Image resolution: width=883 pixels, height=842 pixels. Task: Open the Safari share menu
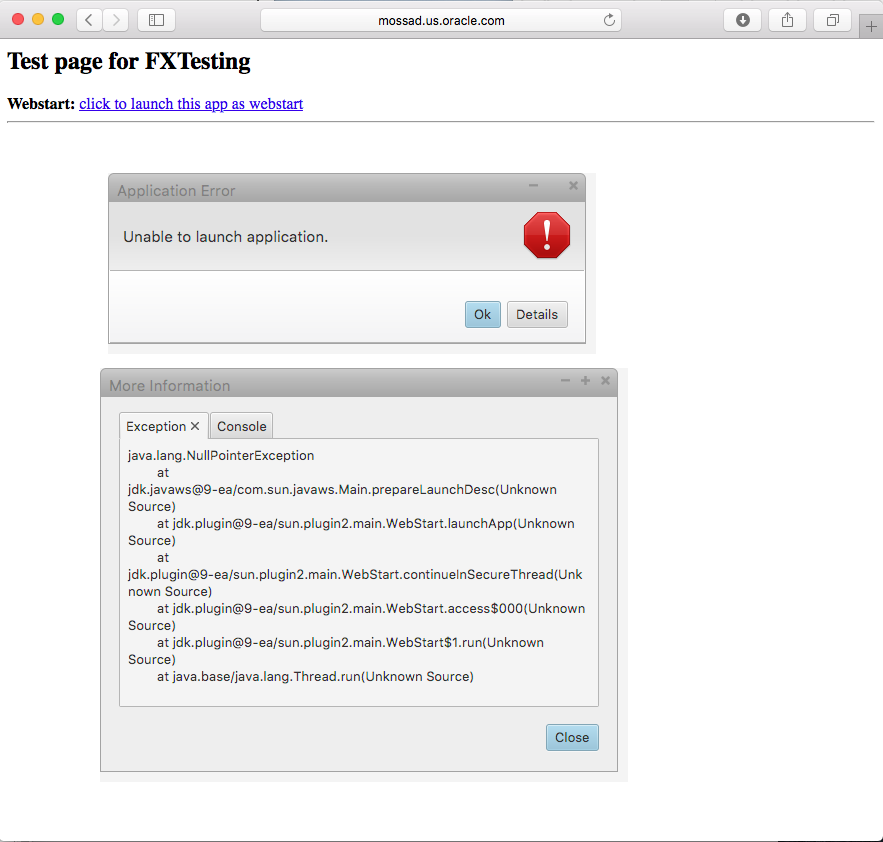click(787, 20)
